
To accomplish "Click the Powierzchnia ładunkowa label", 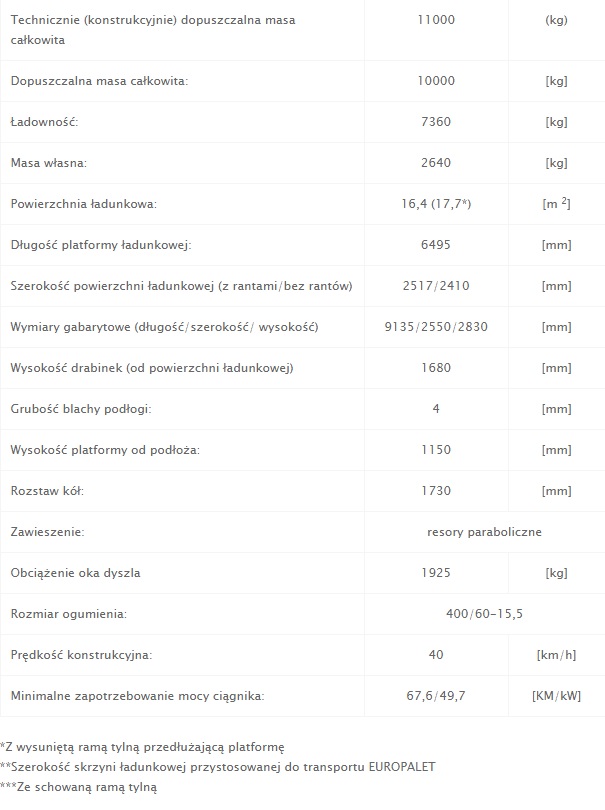I will tap(84, 204).
